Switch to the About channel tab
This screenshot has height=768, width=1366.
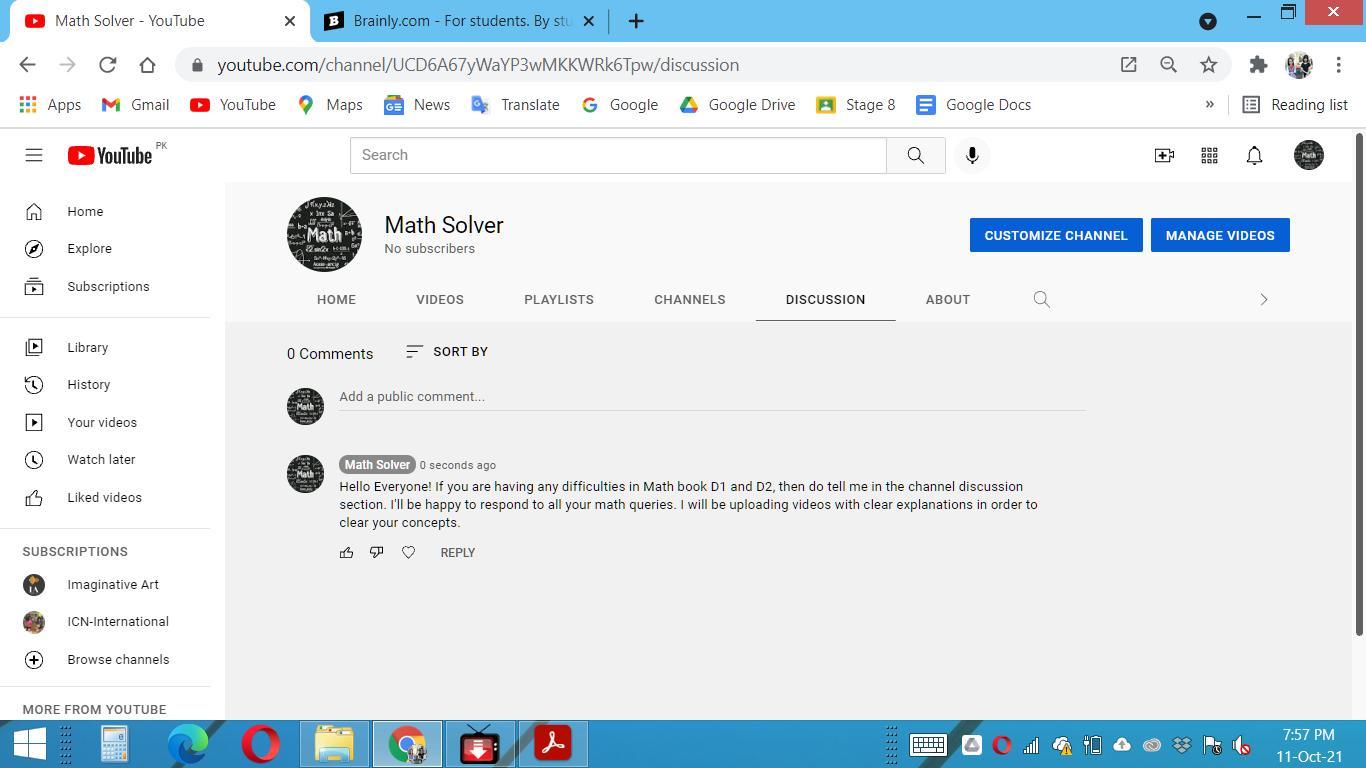pyautogui.click(x=947, y=299)
